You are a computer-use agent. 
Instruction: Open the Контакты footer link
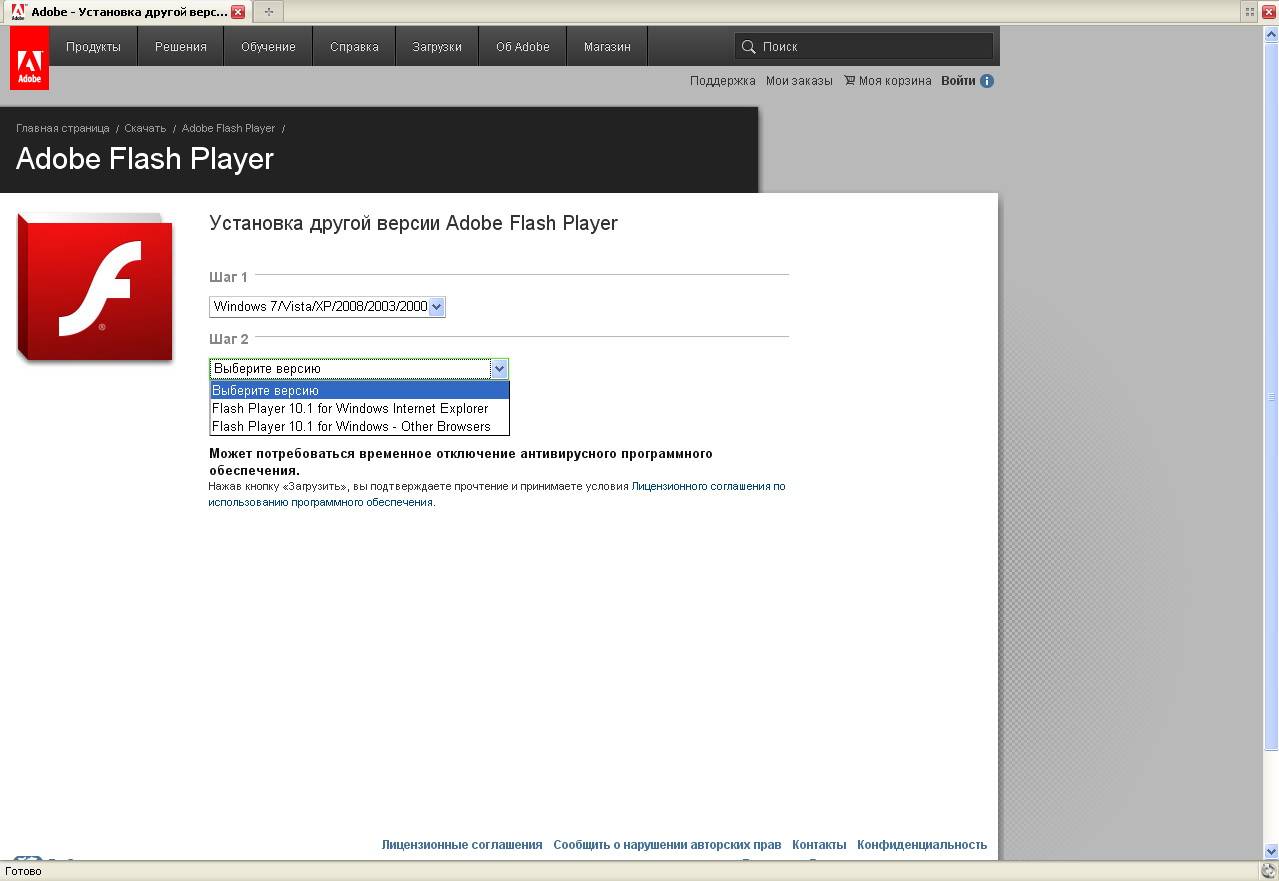pos(819,845)
